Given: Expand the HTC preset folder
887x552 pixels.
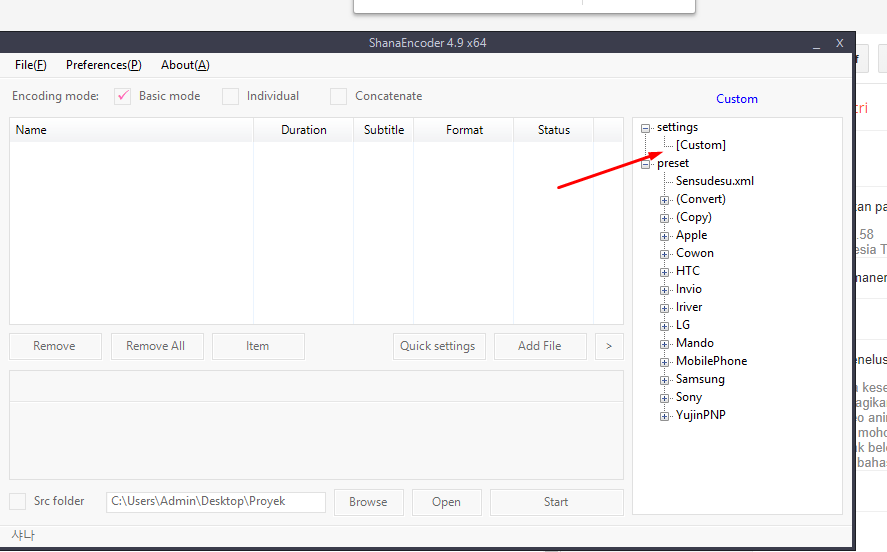Looking at the screenshot, I should (664, 272).
